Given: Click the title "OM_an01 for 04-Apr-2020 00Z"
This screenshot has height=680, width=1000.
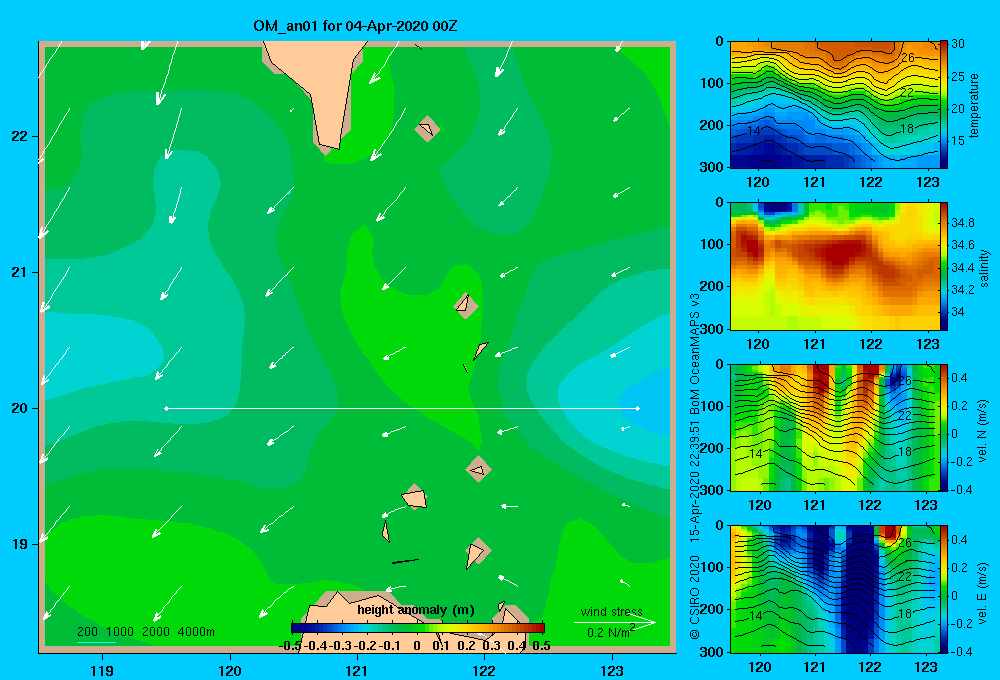Looking at the screenshot, I should pyautogui.click(x=355, y=26).
